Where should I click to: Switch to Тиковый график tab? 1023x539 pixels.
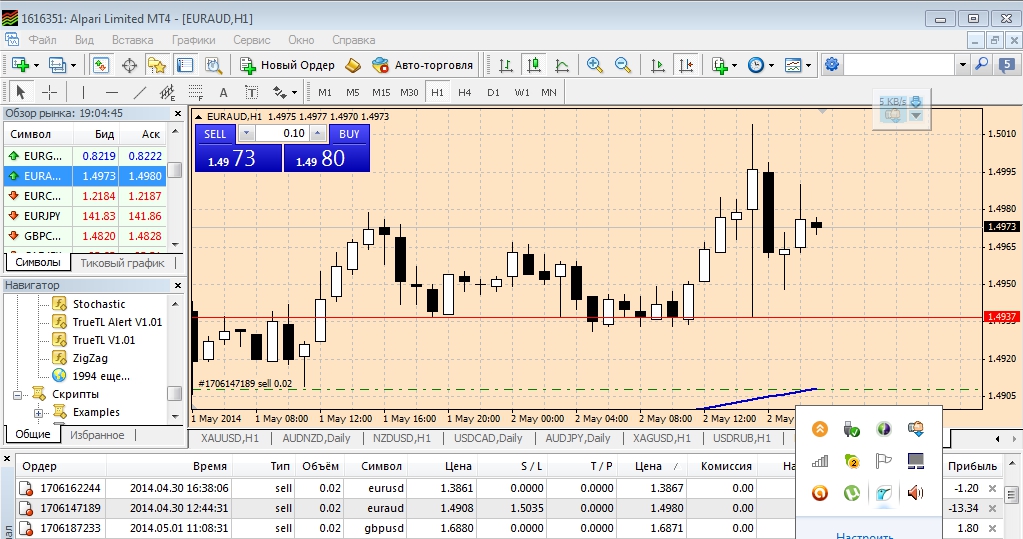[x=122, y=263]
